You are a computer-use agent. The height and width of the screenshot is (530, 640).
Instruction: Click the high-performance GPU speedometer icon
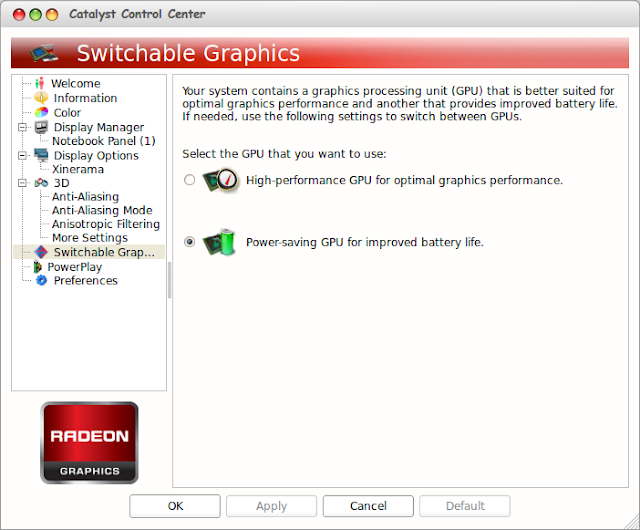pyautogui.click(x=221, y=180)
